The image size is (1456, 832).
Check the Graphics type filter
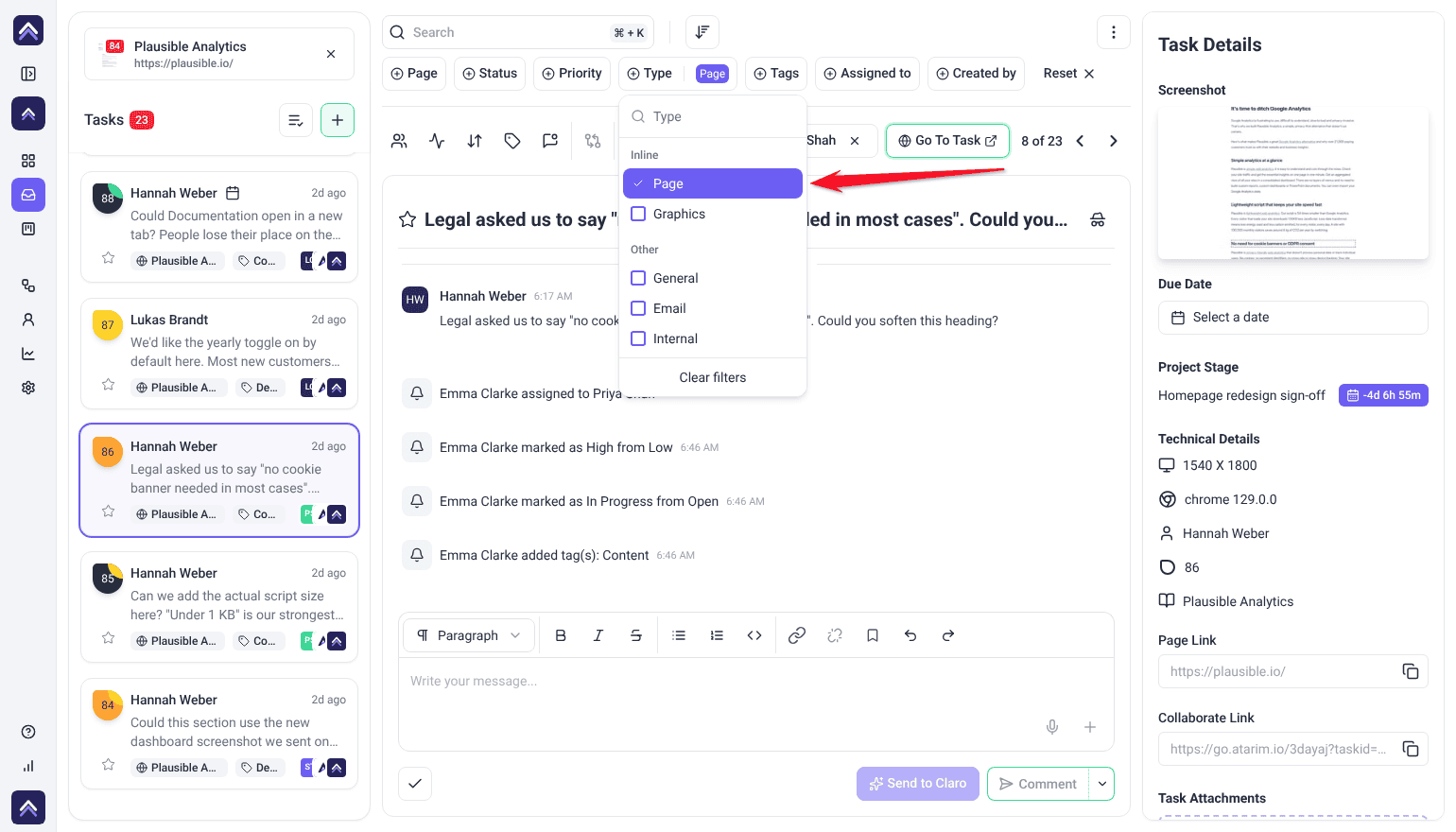point(638,214)
